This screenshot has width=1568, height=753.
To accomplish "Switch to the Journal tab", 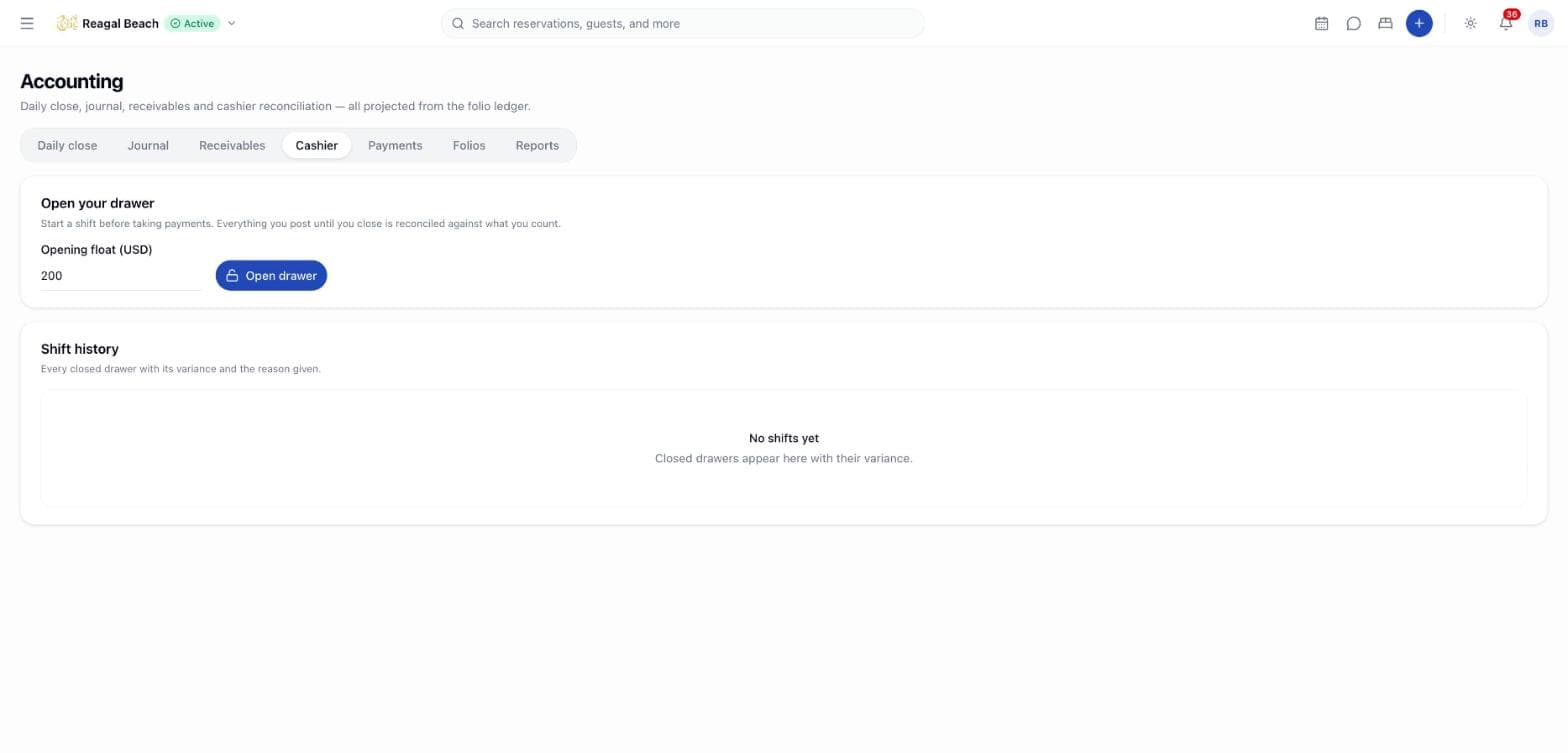I will 148,145.
